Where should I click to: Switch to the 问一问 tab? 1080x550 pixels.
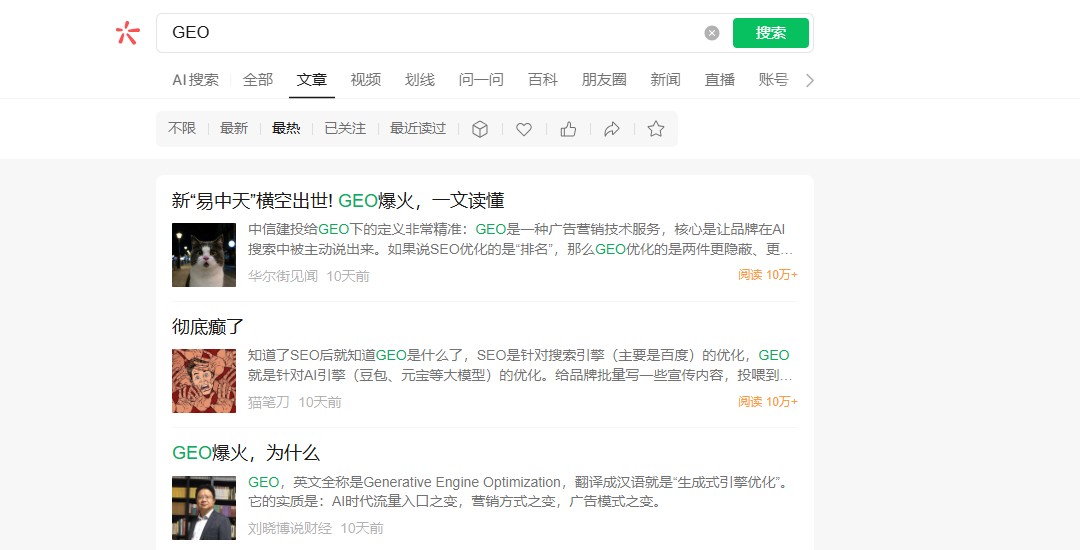[x=481, y=80]
